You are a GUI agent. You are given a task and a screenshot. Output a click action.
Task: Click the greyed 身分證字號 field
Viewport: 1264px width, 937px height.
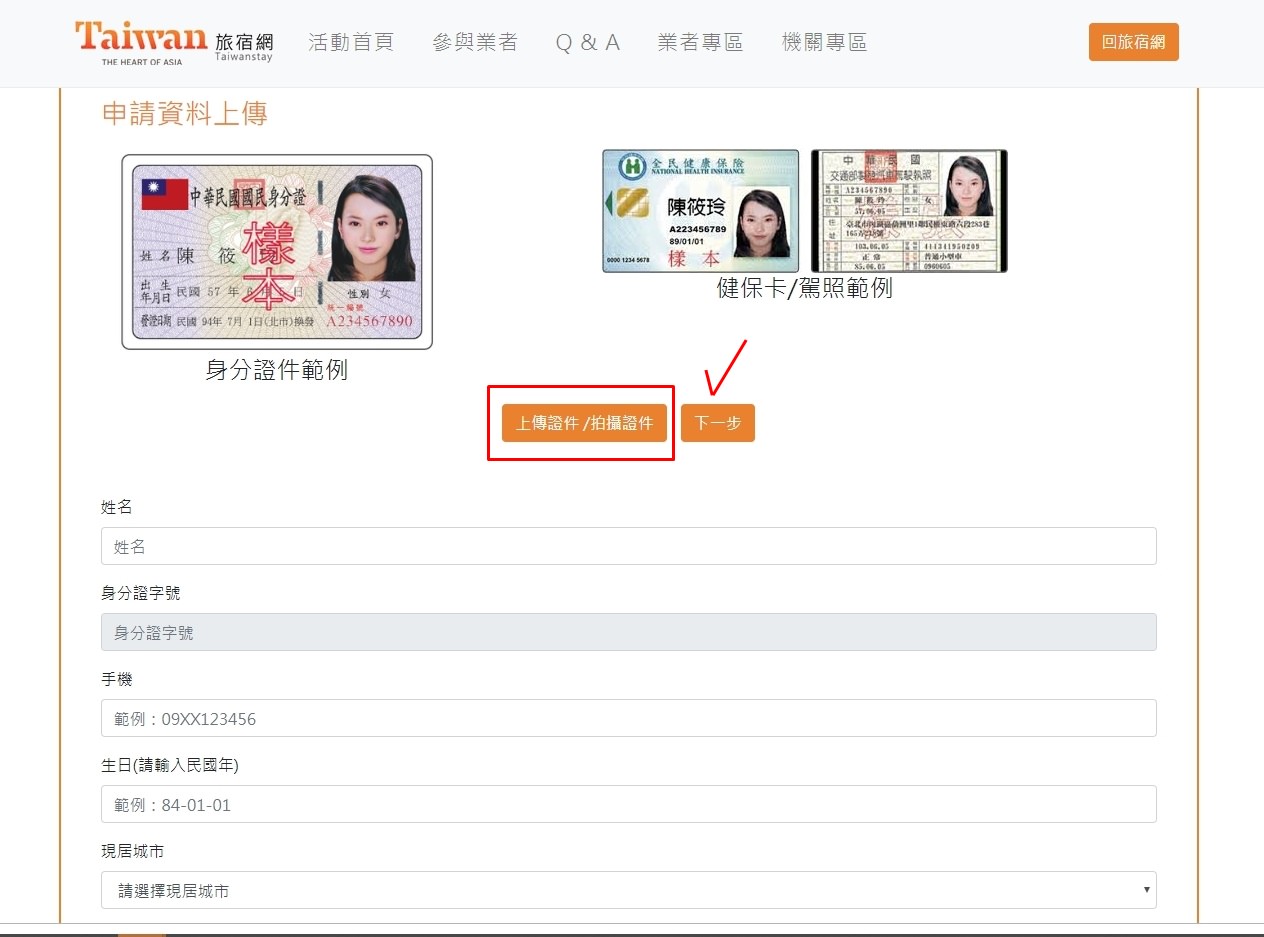(x=628, y=632)
